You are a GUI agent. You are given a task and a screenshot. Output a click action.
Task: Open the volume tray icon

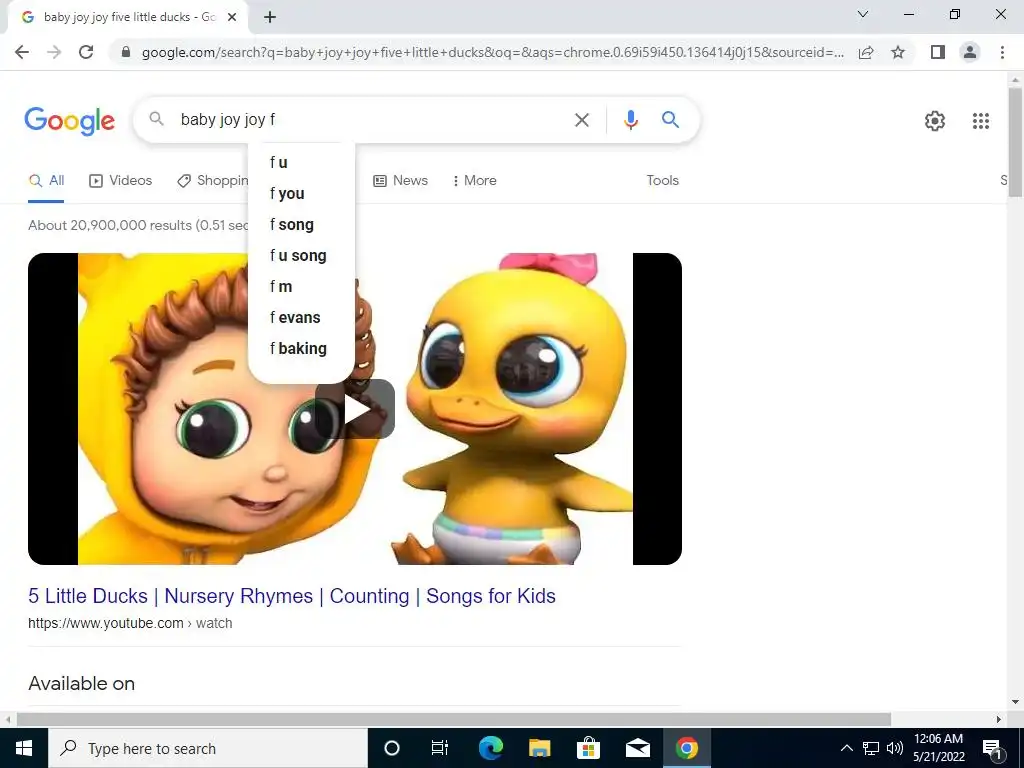[x=894, y=748]
